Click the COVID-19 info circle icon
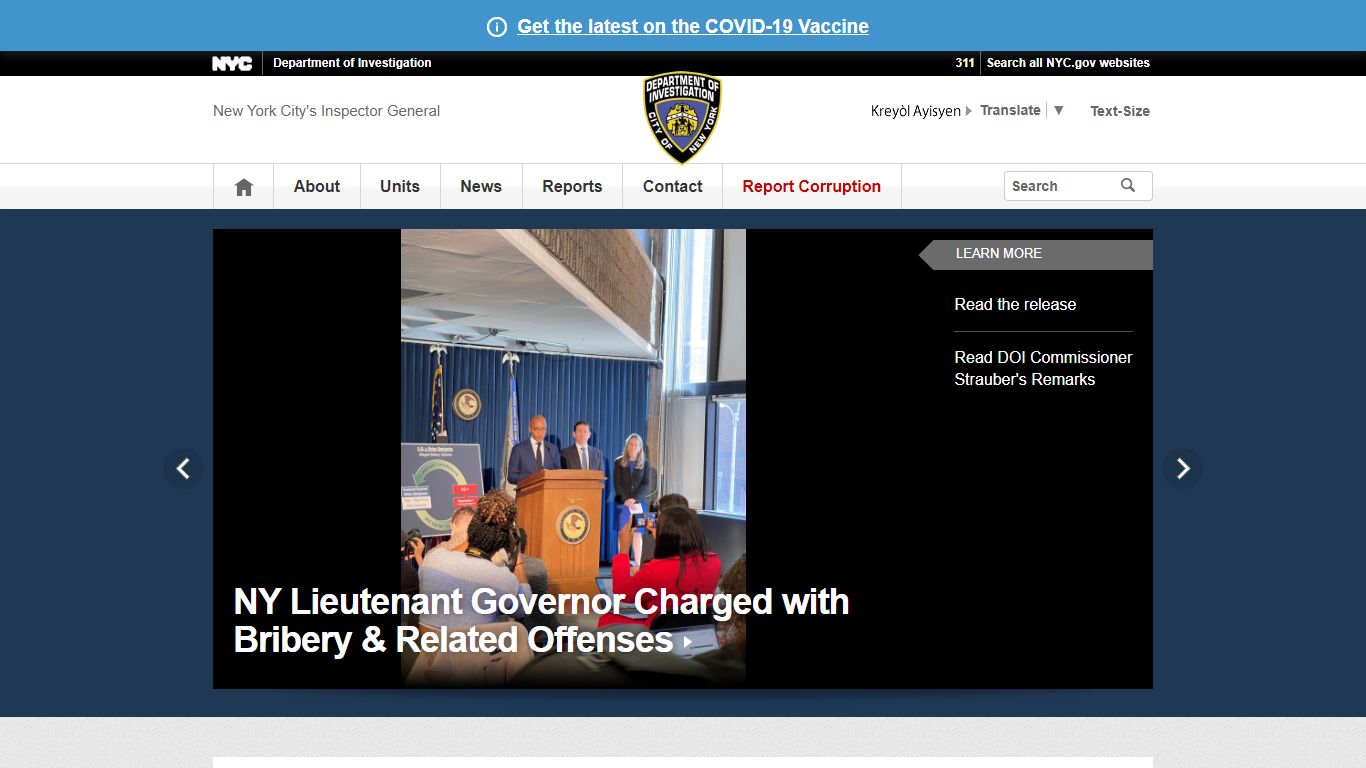 [497, 27]
